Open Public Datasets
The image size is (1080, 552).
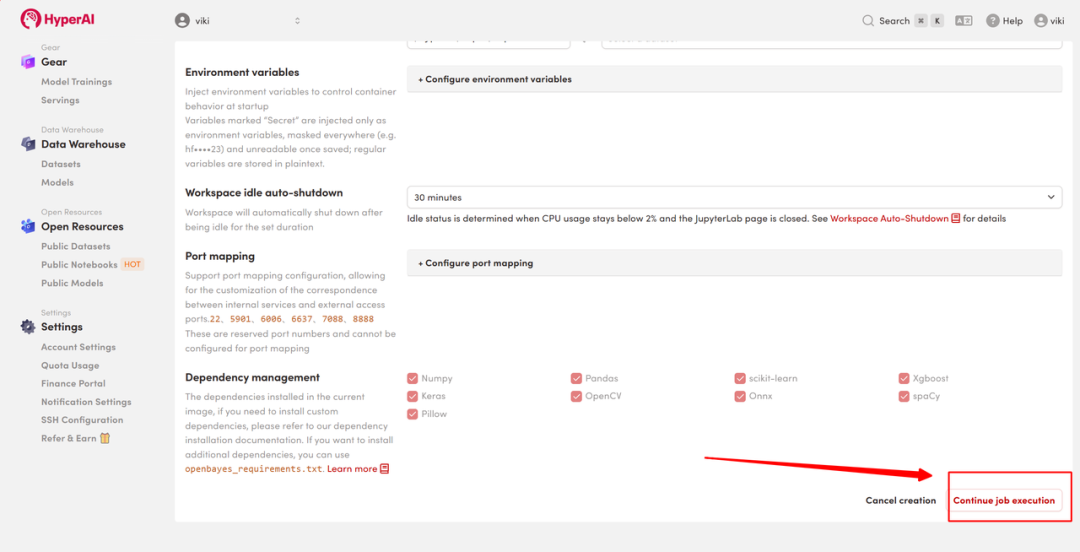click(76, 246)
